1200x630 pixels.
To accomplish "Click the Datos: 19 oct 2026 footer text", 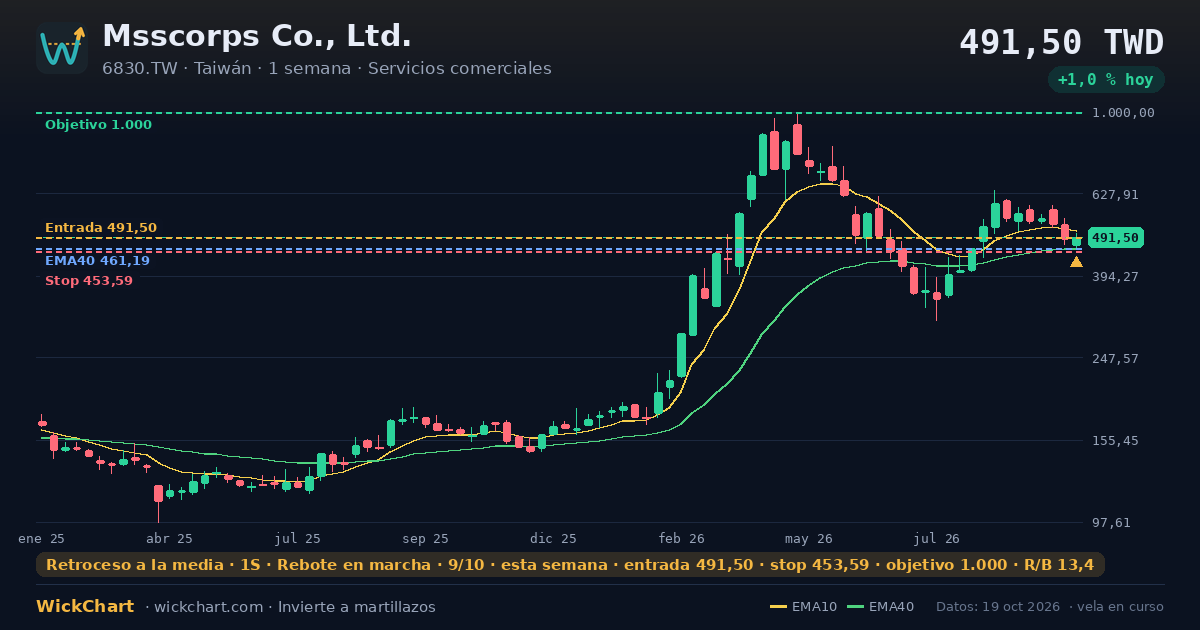I will pos(999,607).
